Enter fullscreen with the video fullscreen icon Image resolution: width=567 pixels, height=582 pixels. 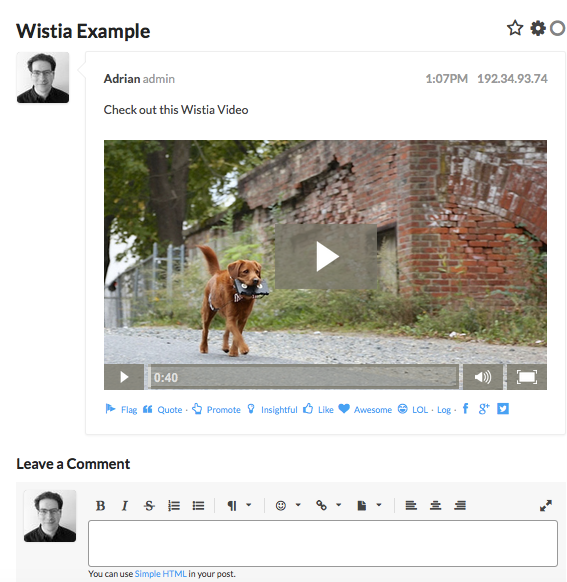[x=527, y=377]
